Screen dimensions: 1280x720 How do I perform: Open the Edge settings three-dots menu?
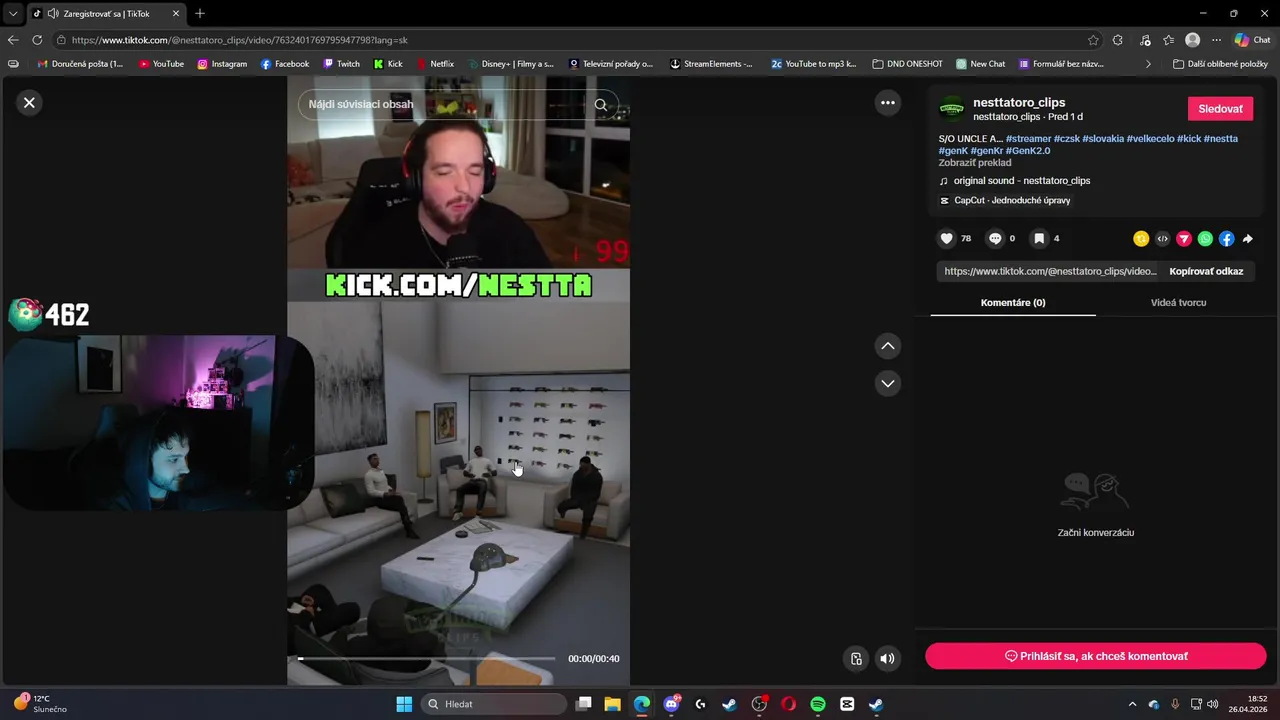1217,40
